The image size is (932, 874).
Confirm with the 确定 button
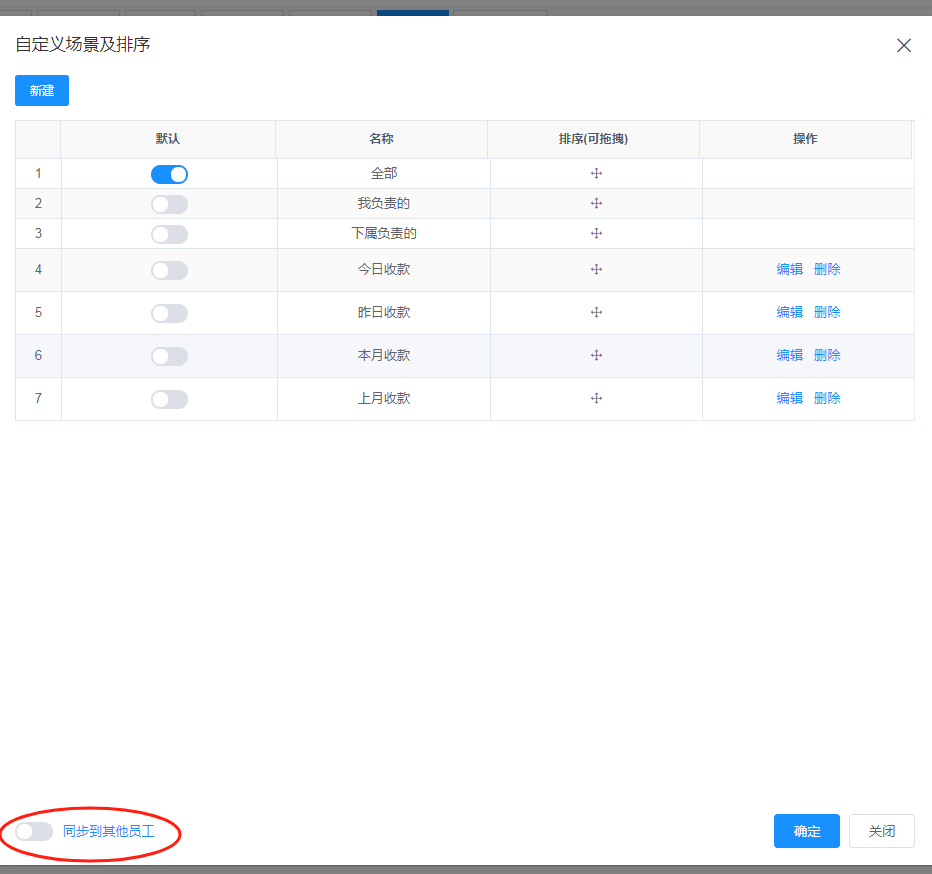click(x=806, y=831)
